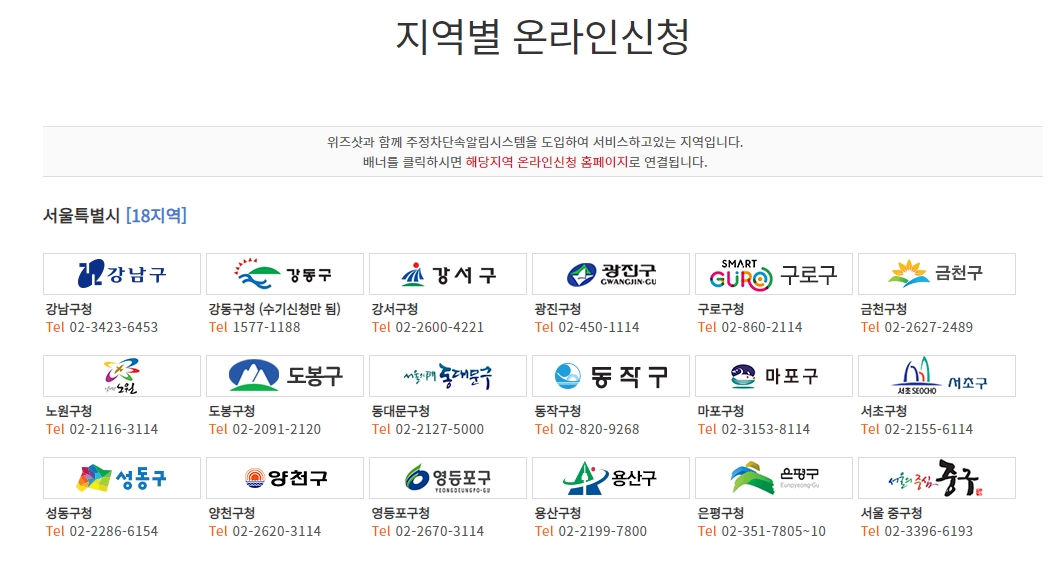Select the 금천구청 label text
The image size is (1057, 563).
pyautogui.click(x=884, y=309)
